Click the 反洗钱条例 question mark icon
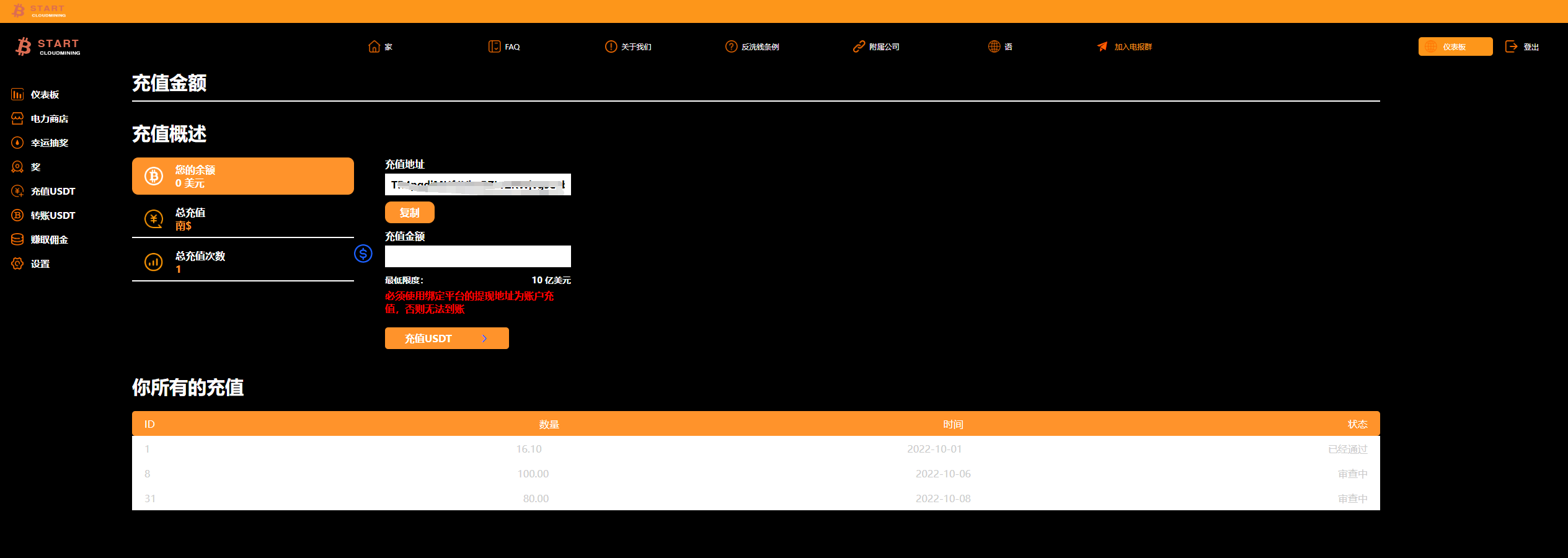Image resolution: width=1568 pixels, height=558 pixels. 731,46
